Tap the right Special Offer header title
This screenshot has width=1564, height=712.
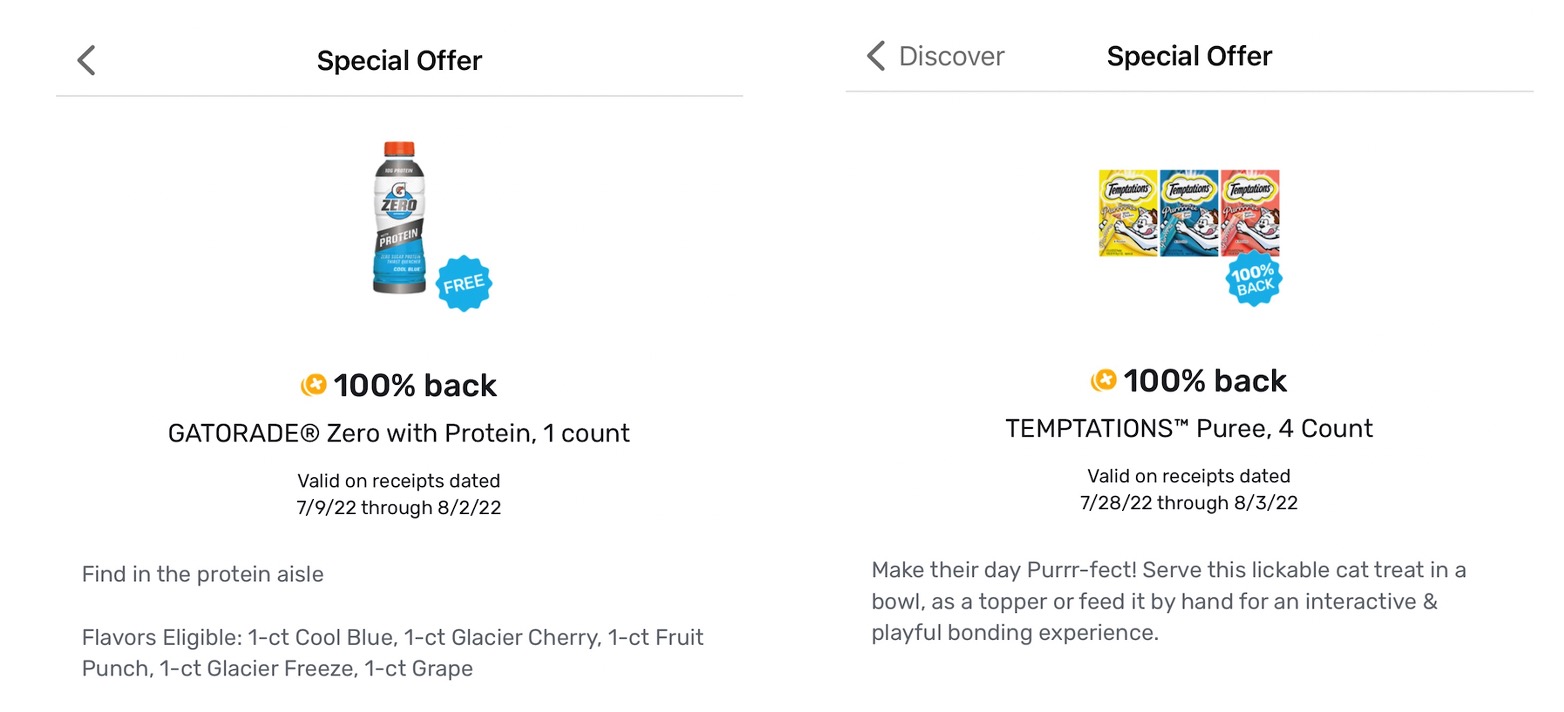pos(1189,56)
